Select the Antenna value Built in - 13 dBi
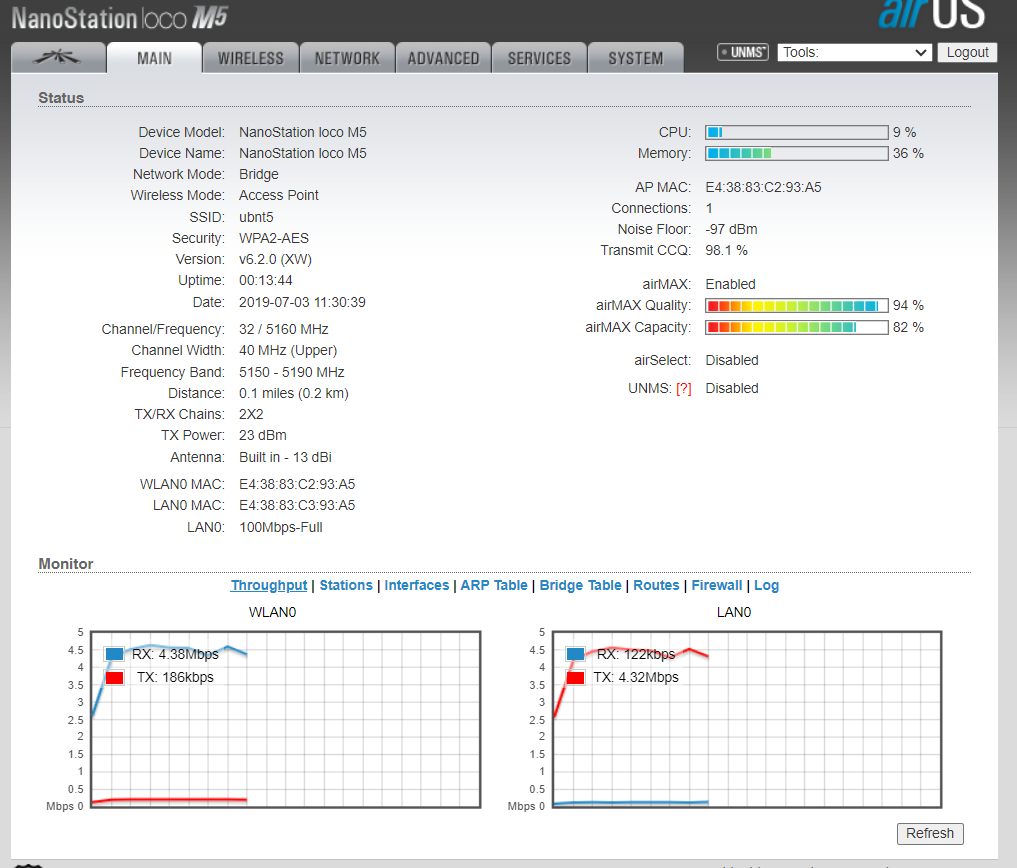This screenshot has height=868, width=1017. click(285, 457)
